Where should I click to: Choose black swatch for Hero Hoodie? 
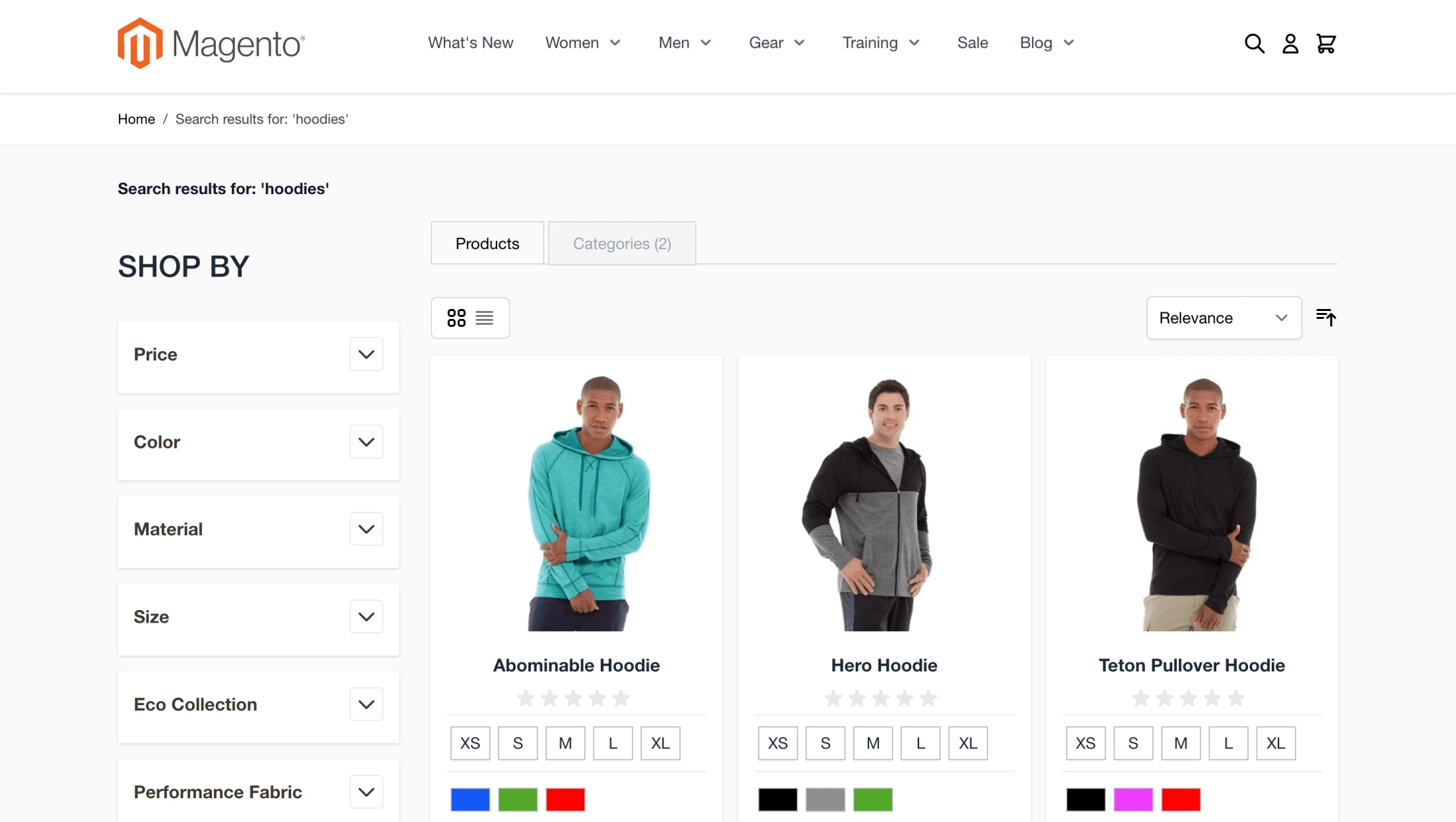778,800
